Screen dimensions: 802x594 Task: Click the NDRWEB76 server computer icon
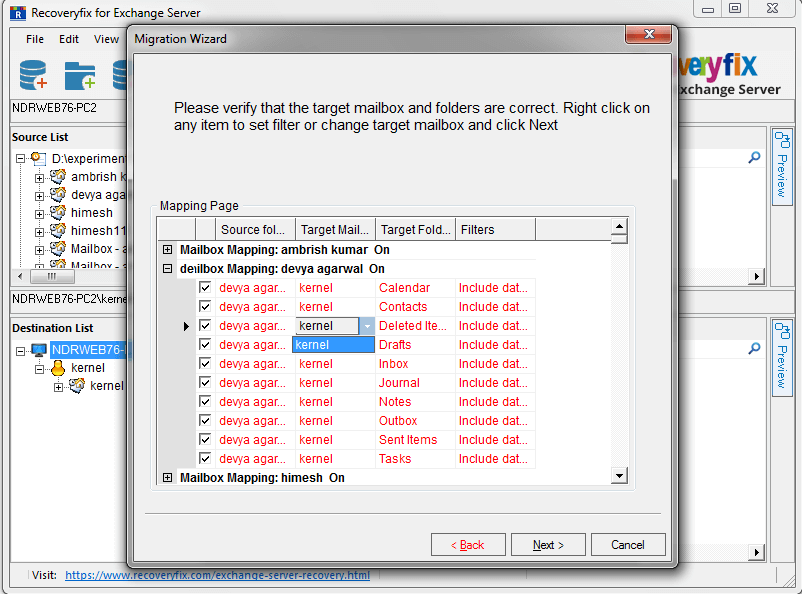(x=39, y=350)
